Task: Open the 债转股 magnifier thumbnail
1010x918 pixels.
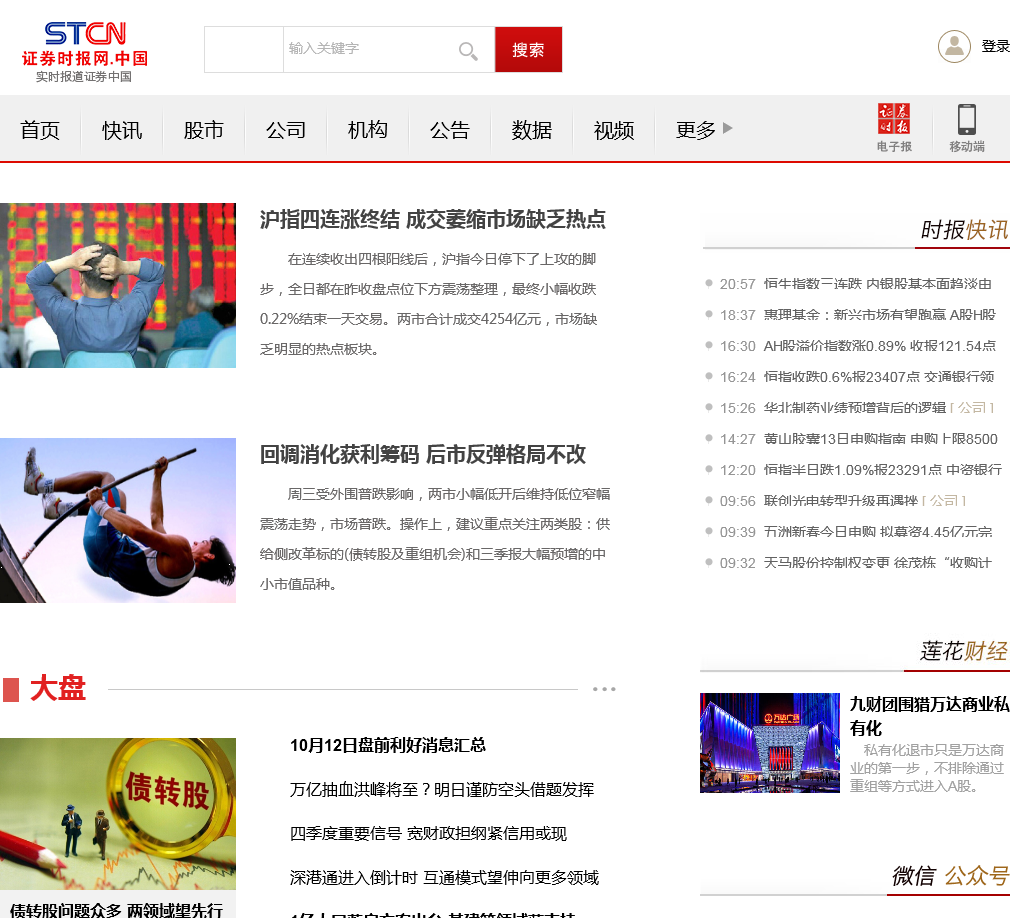Action: [118, 814]
